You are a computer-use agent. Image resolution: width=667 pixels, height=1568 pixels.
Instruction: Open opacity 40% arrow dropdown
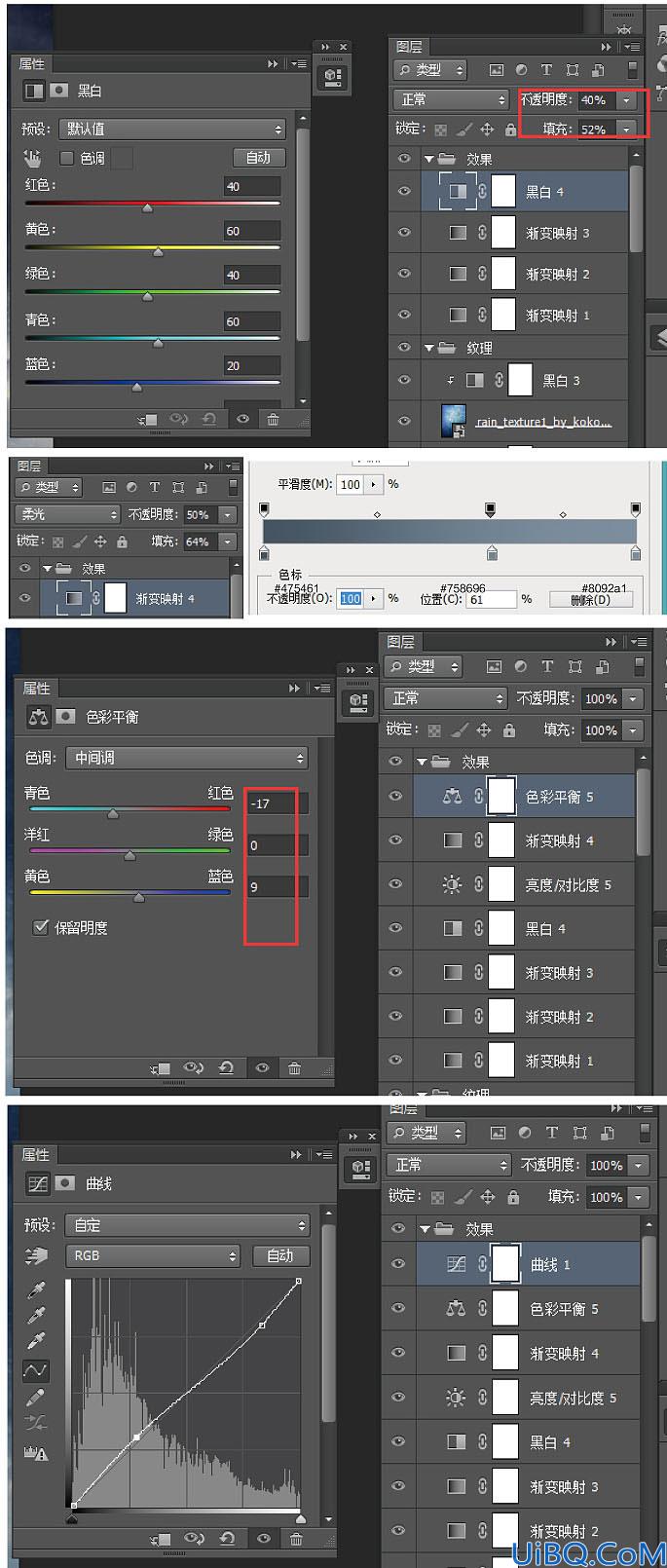[x=627, y=99]
